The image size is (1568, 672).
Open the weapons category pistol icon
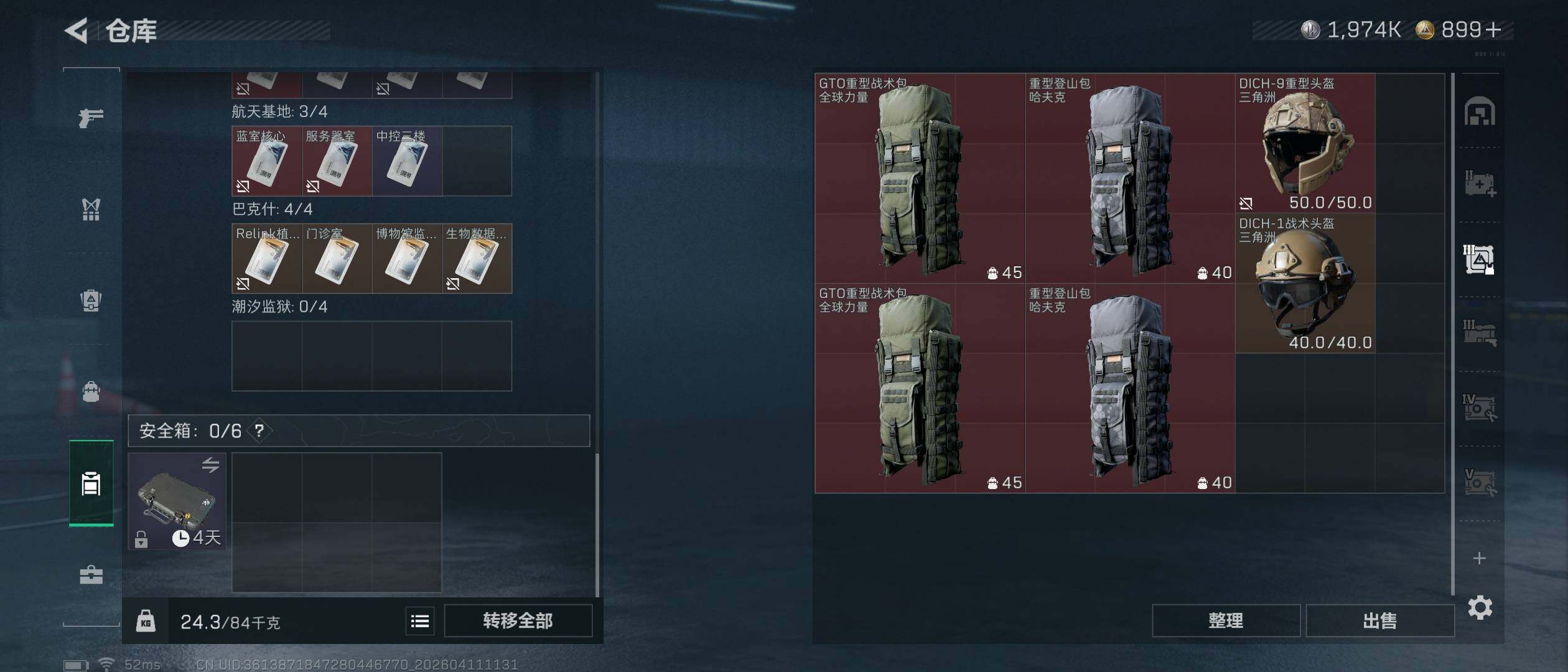91,117
